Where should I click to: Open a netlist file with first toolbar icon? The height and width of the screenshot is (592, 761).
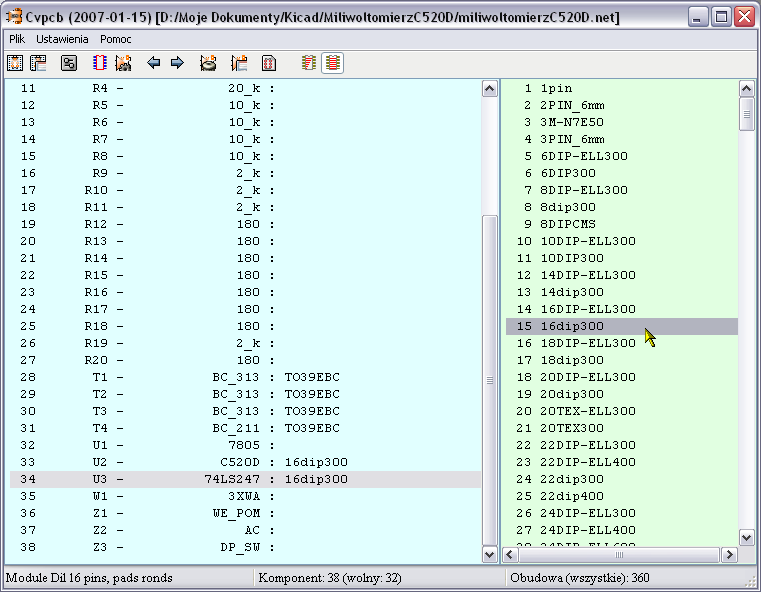click(15, 63)
